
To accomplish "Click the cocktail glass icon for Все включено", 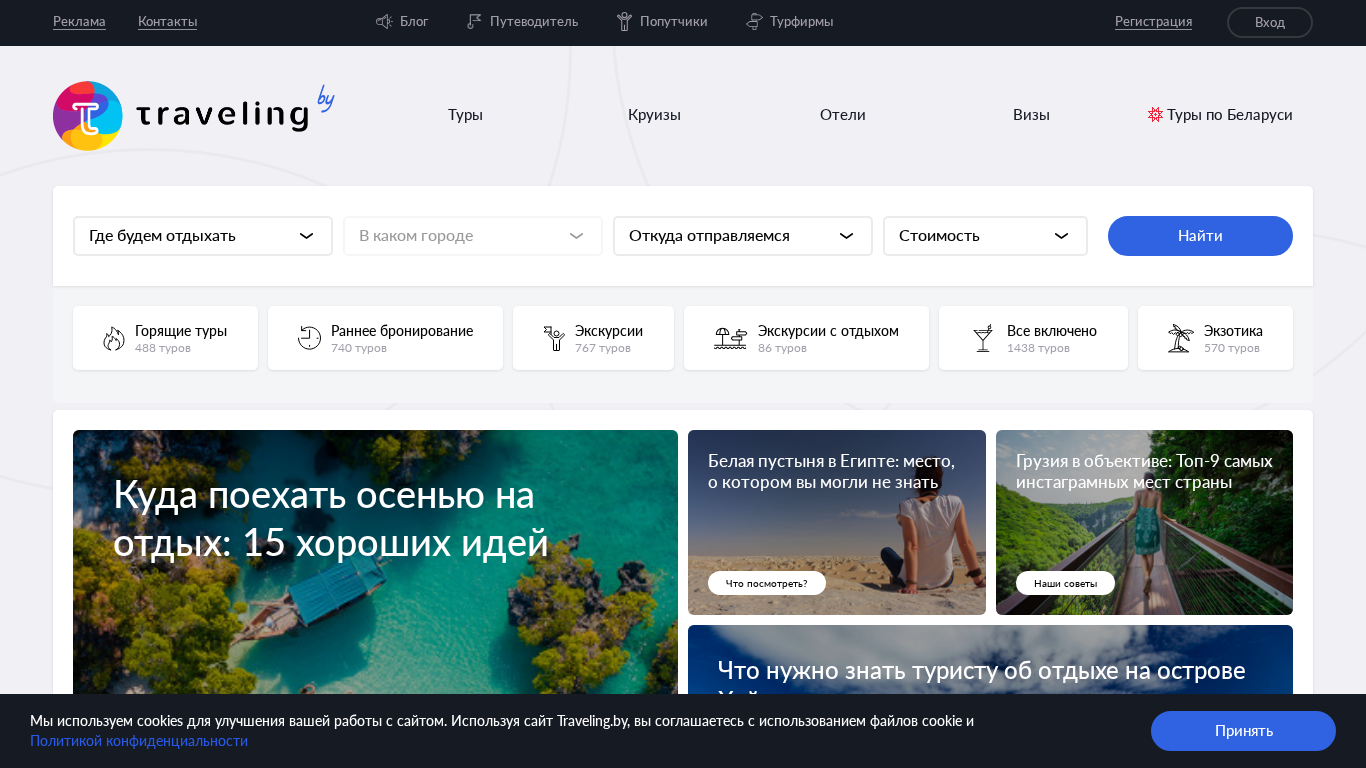I will point(983,338).
